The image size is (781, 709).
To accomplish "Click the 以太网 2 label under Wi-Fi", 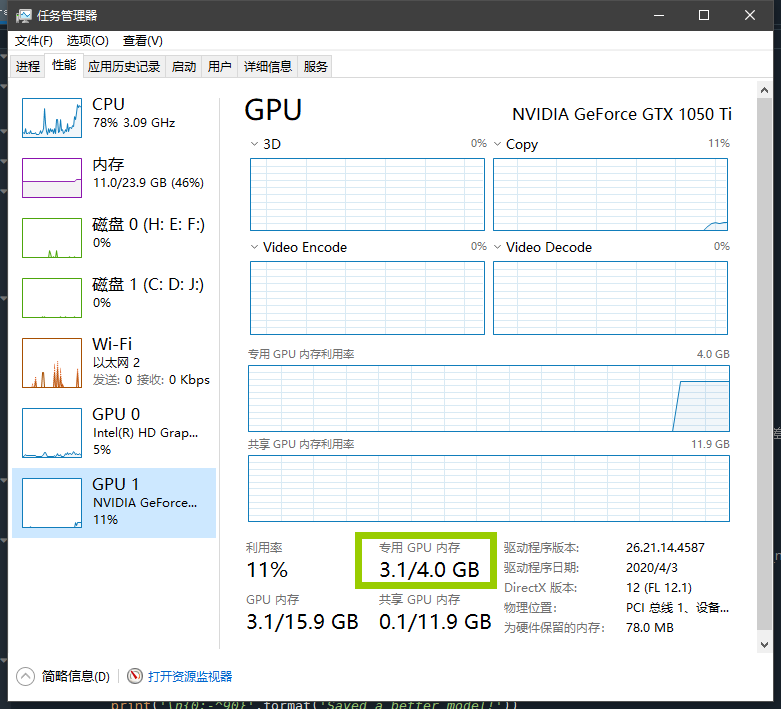I will point(116,362).
